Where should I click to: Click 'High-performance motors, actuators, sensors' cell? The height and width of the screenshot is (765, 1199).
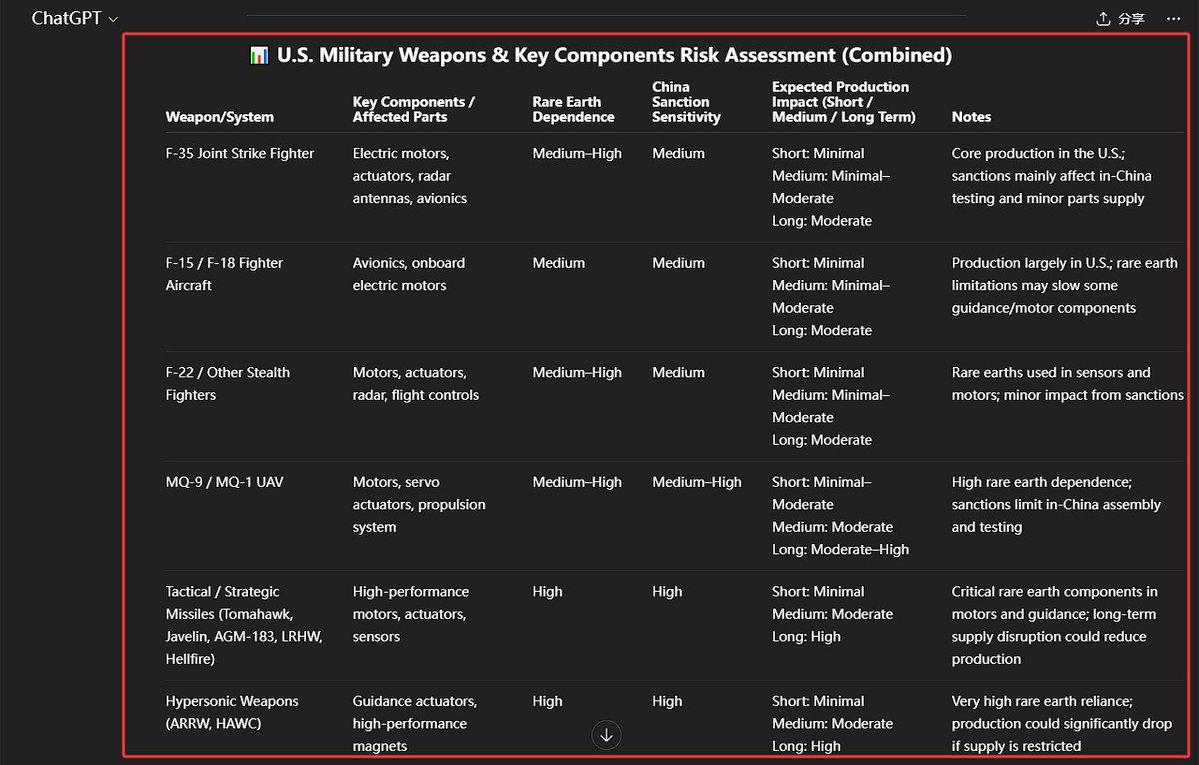coord(411,614)
